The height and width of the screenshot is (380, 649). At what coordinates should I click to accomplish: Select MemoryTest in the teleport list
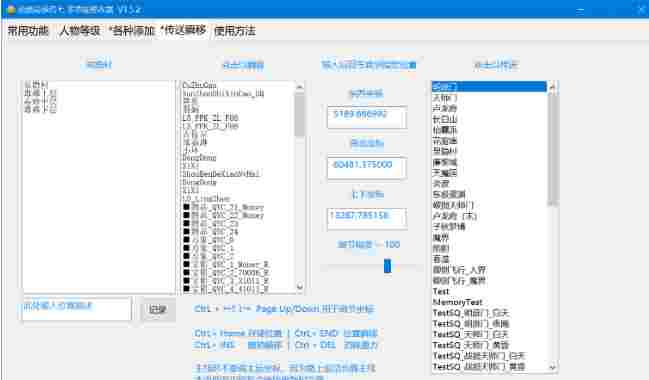[457, 302]
